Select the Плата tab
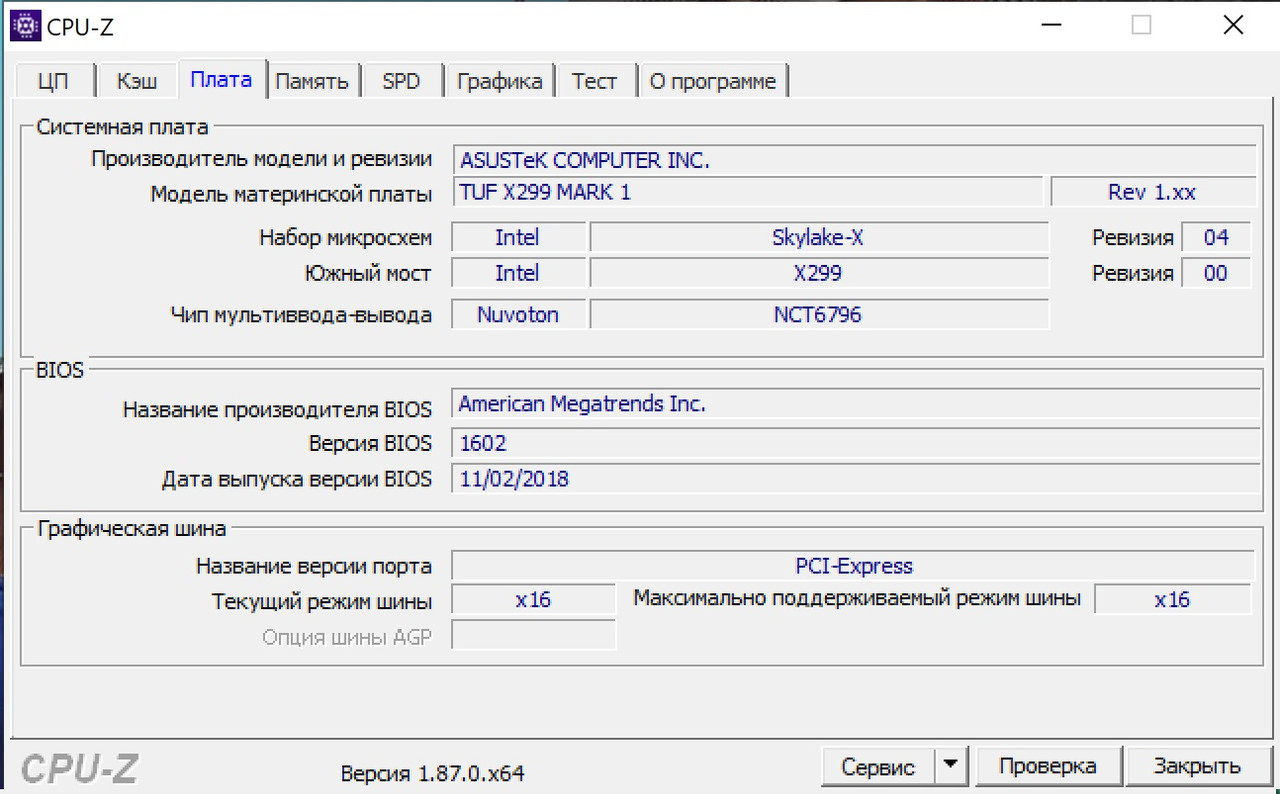This screenshot has height=794, width=1280. (221, 80)
